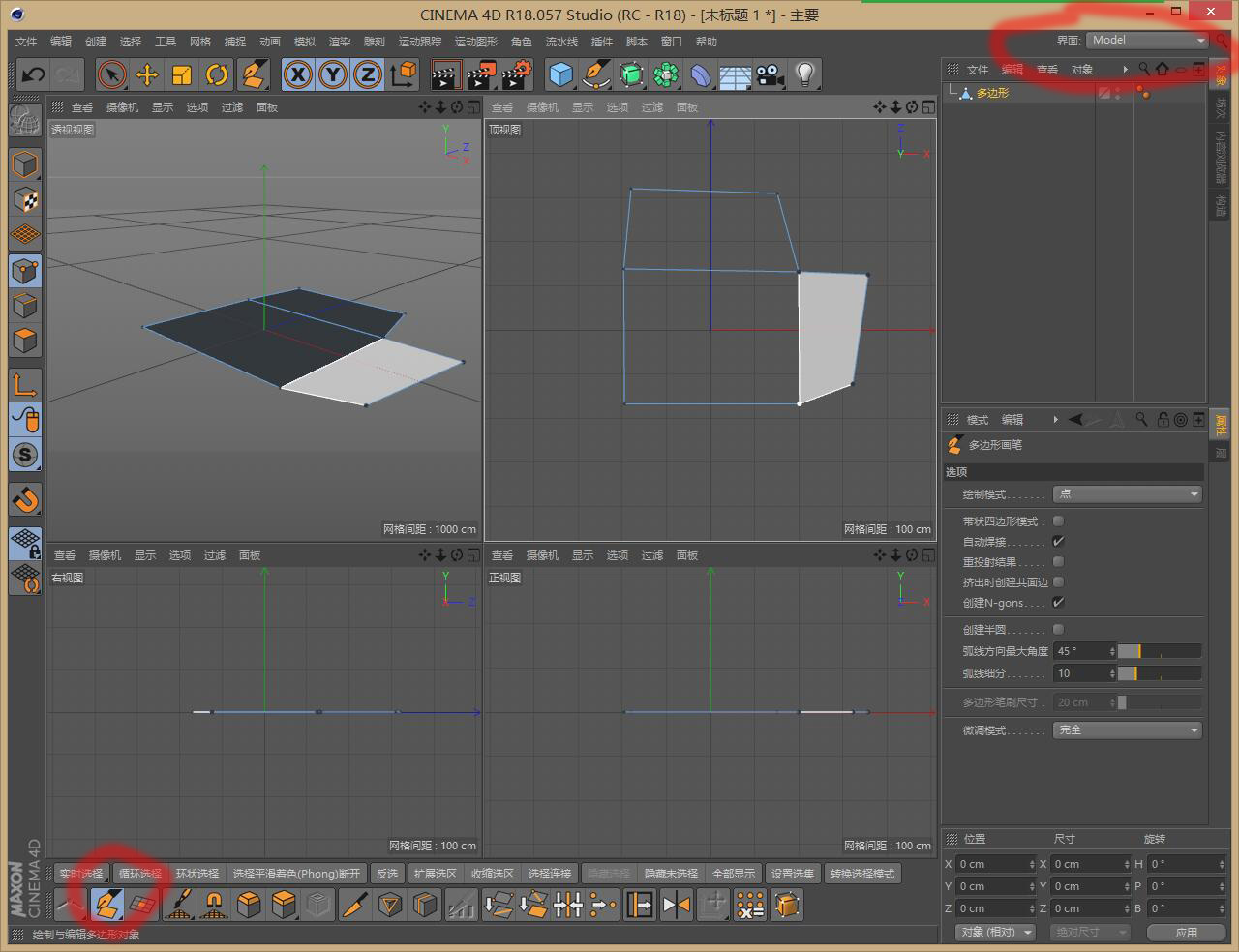Open the 绘制模式 dropdown
1239x952 pixels.
coord(1128,494)
